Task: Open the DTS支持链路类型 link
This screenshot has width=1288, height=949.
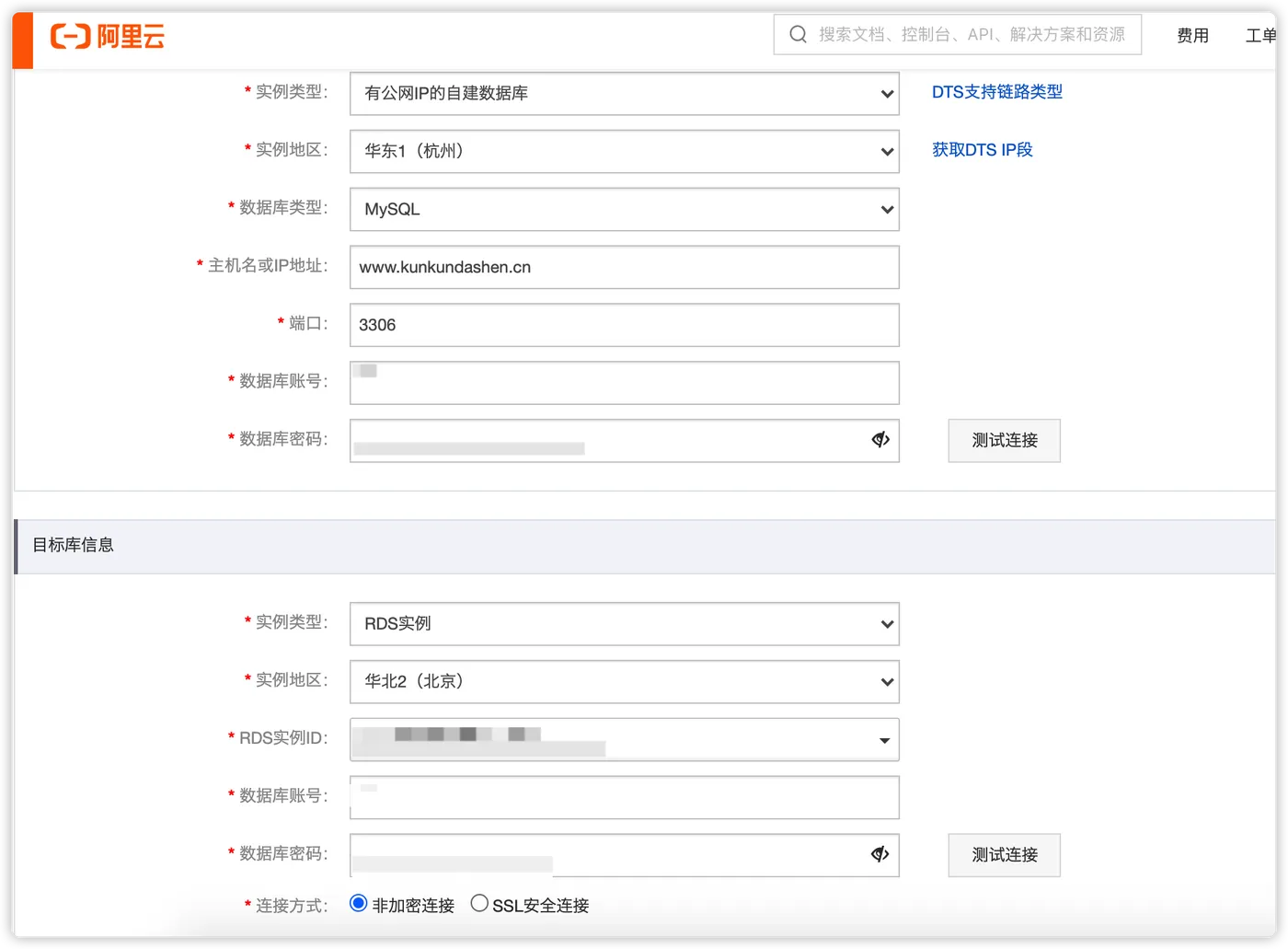Action: pos(997,92)
